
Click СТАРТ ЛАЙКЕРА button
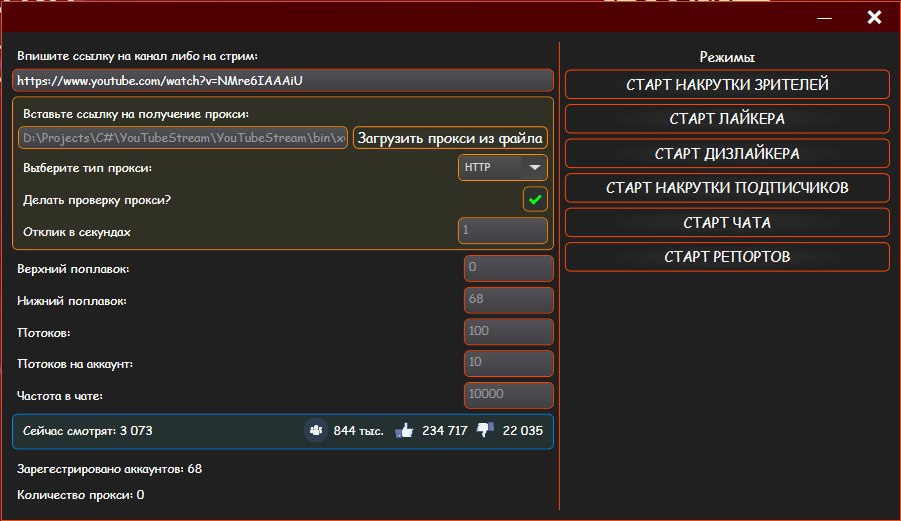point(727,119)
